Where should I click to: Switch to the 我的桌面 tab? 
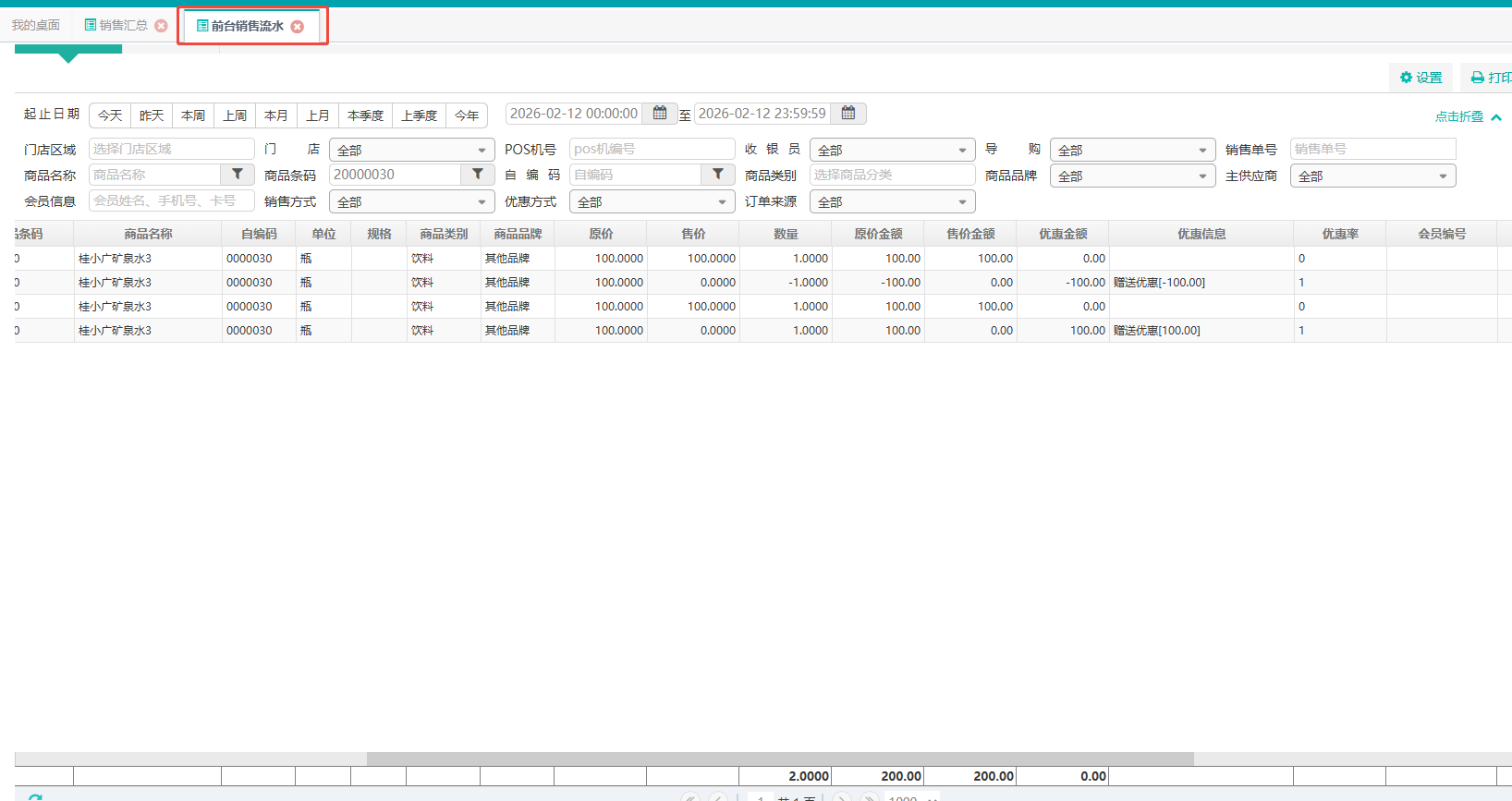(x=36, y=26)
